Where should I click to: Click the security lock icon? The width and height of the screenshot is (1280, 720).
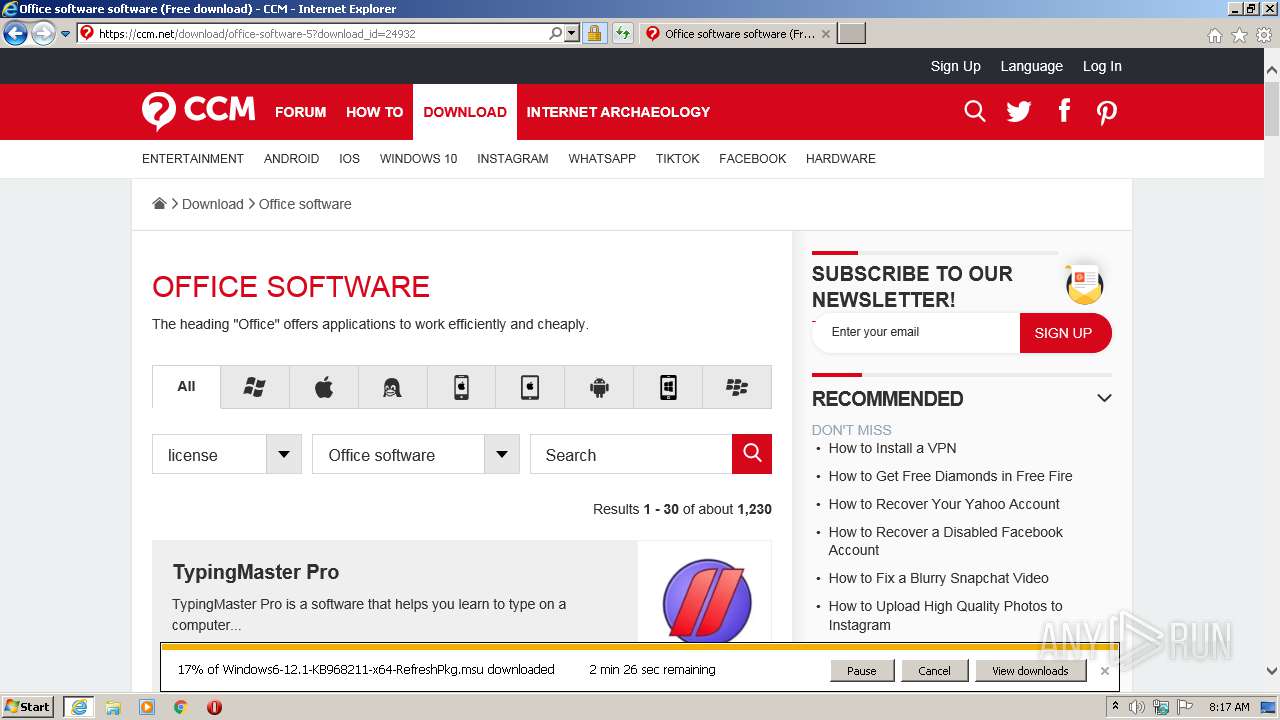pos(594,33)
